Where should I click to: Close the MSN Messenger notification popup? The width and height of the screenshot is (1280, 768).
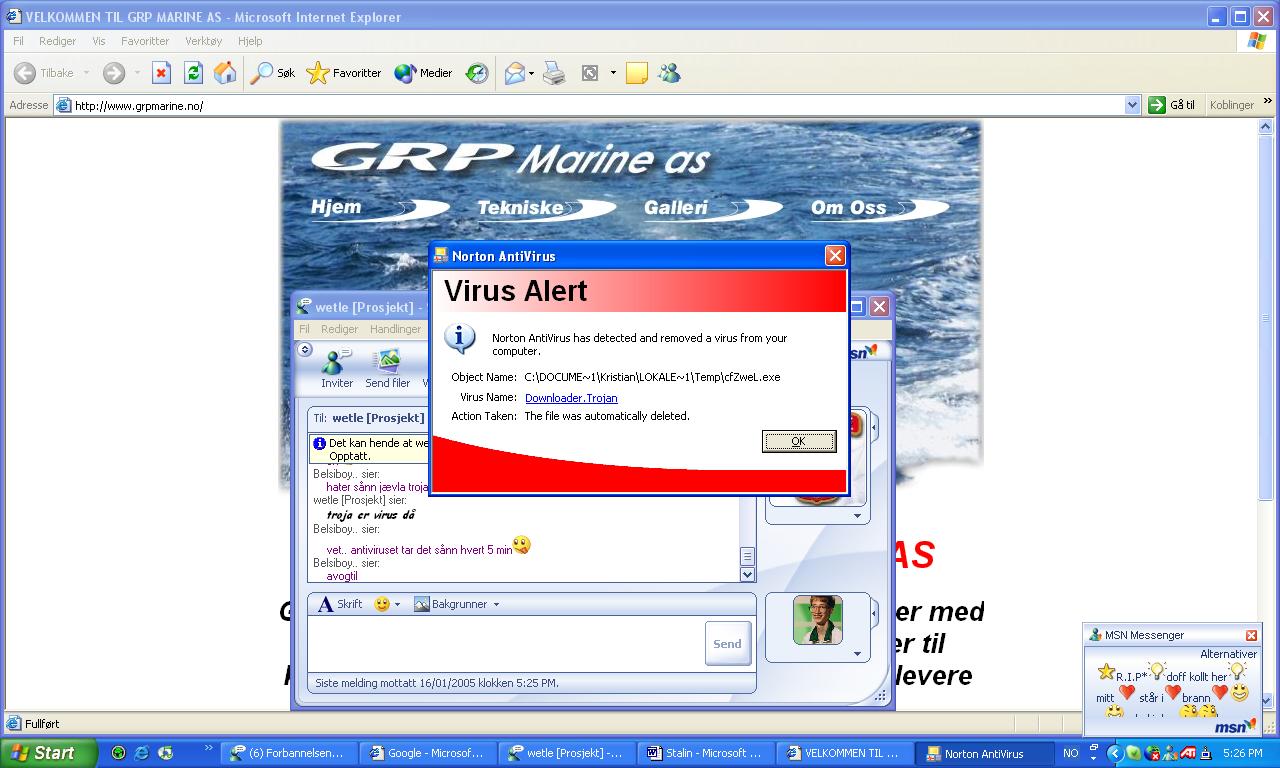[x=1251, y=635]
